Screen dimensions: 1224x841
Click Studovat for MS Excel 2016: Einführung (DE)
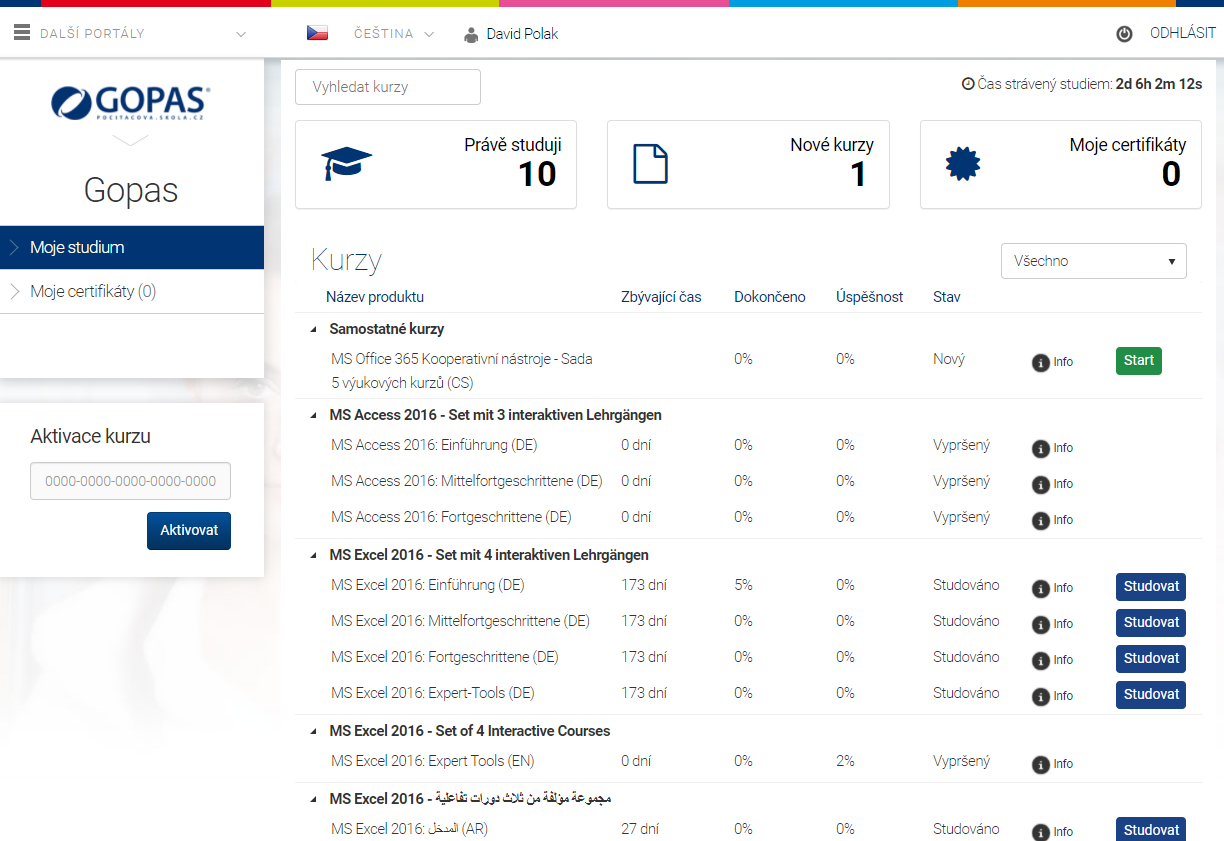(x=1151, y=587)
